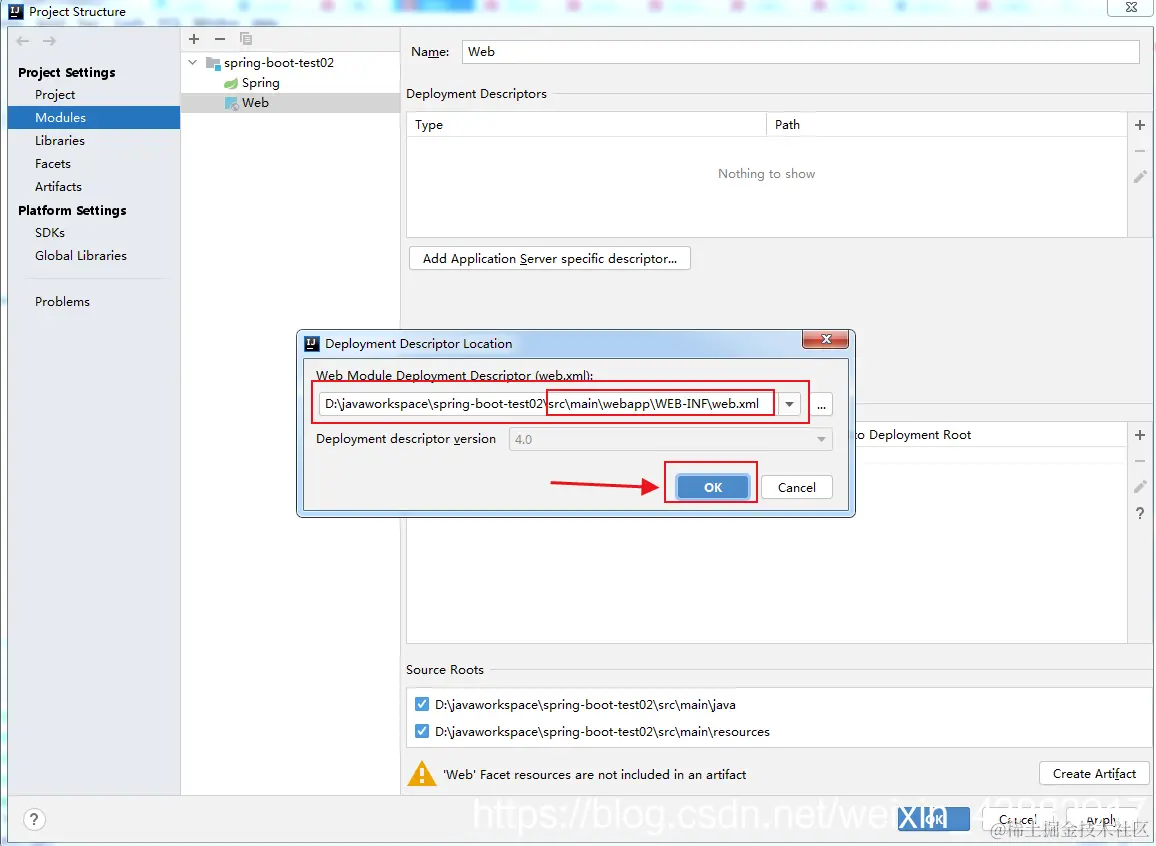The height and width of the screenshot is (846, 1156).
Task: Select the Spring facet icon in tree
Action: coord(231,83)
